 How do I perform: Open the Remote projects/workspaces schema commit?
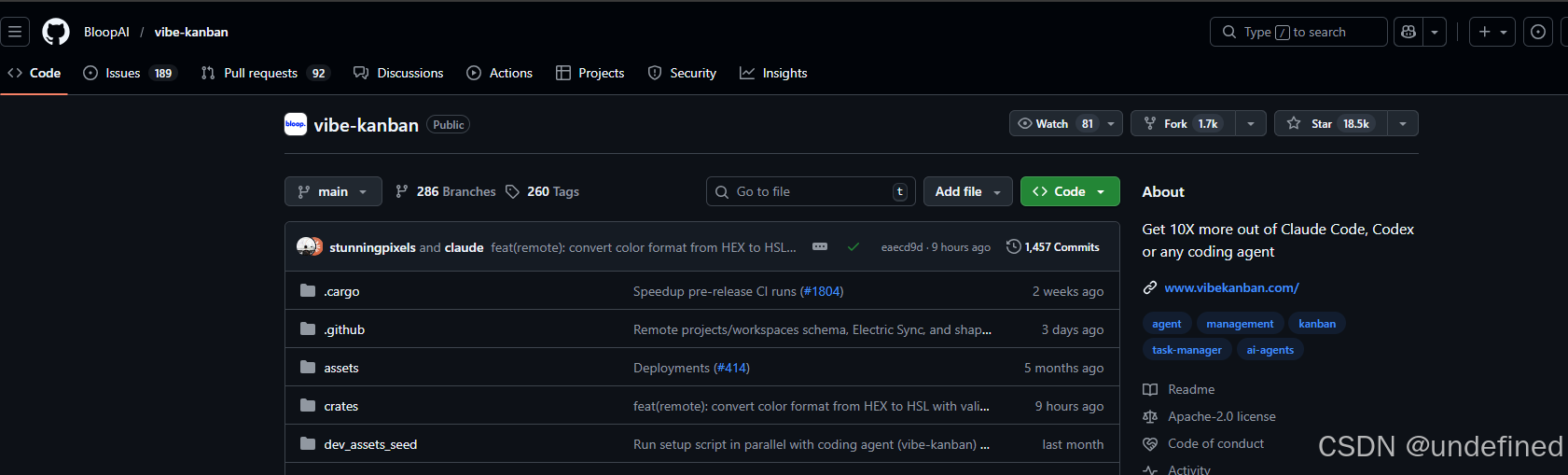tap(812, 329)
